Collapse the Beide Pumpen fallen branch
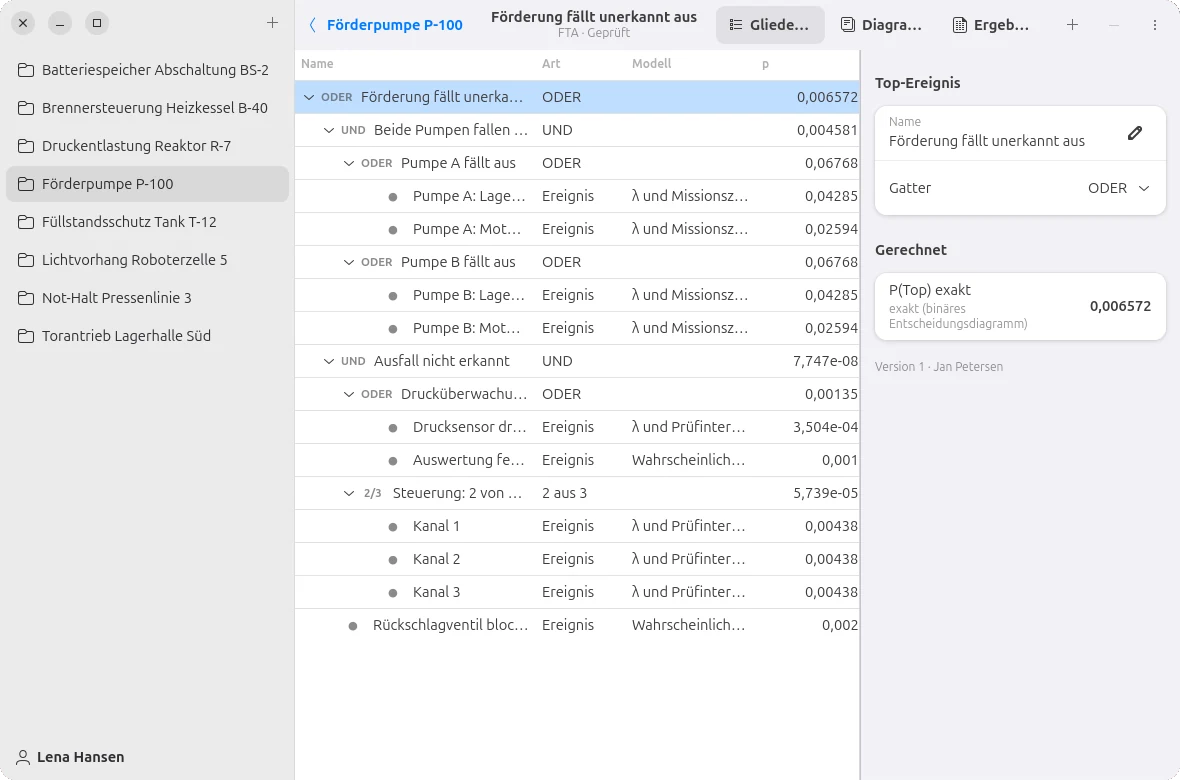 [x=329, y=130]
